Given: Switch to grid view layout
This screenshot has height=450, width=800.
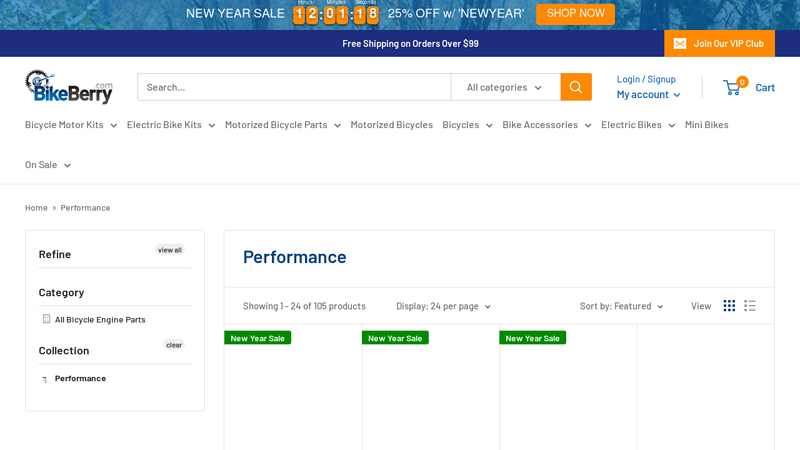Looking at the screenshot, I should coord(729,306).
